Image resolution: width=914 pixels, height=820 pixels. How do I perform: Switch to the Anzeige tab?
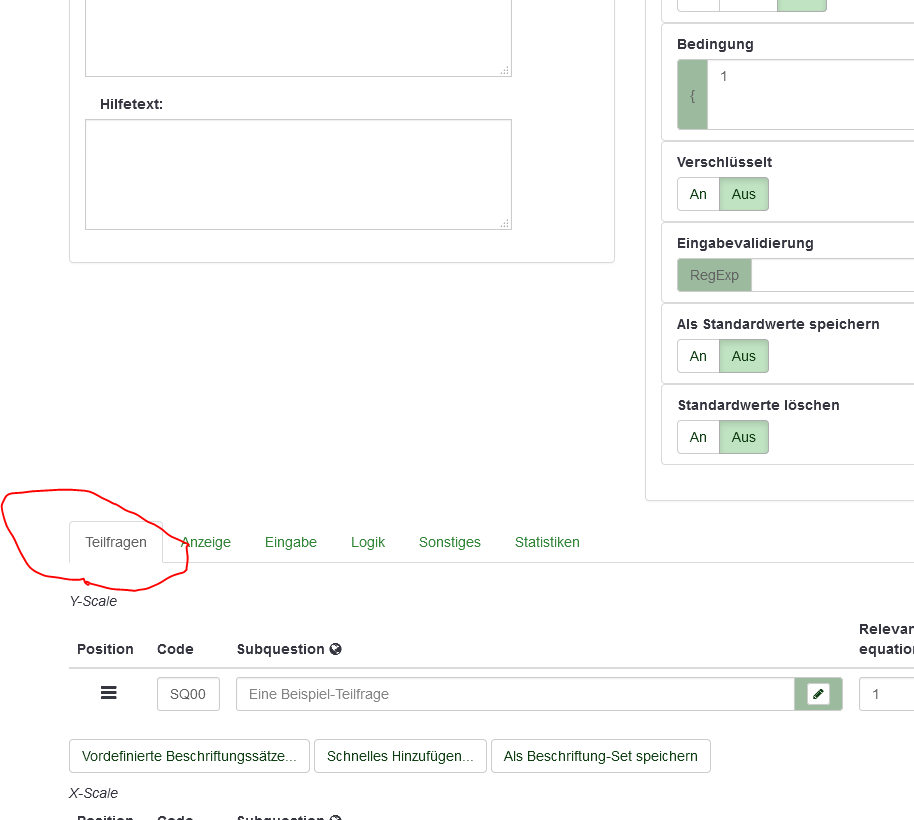pyautogui.click(x=206, y=542)
